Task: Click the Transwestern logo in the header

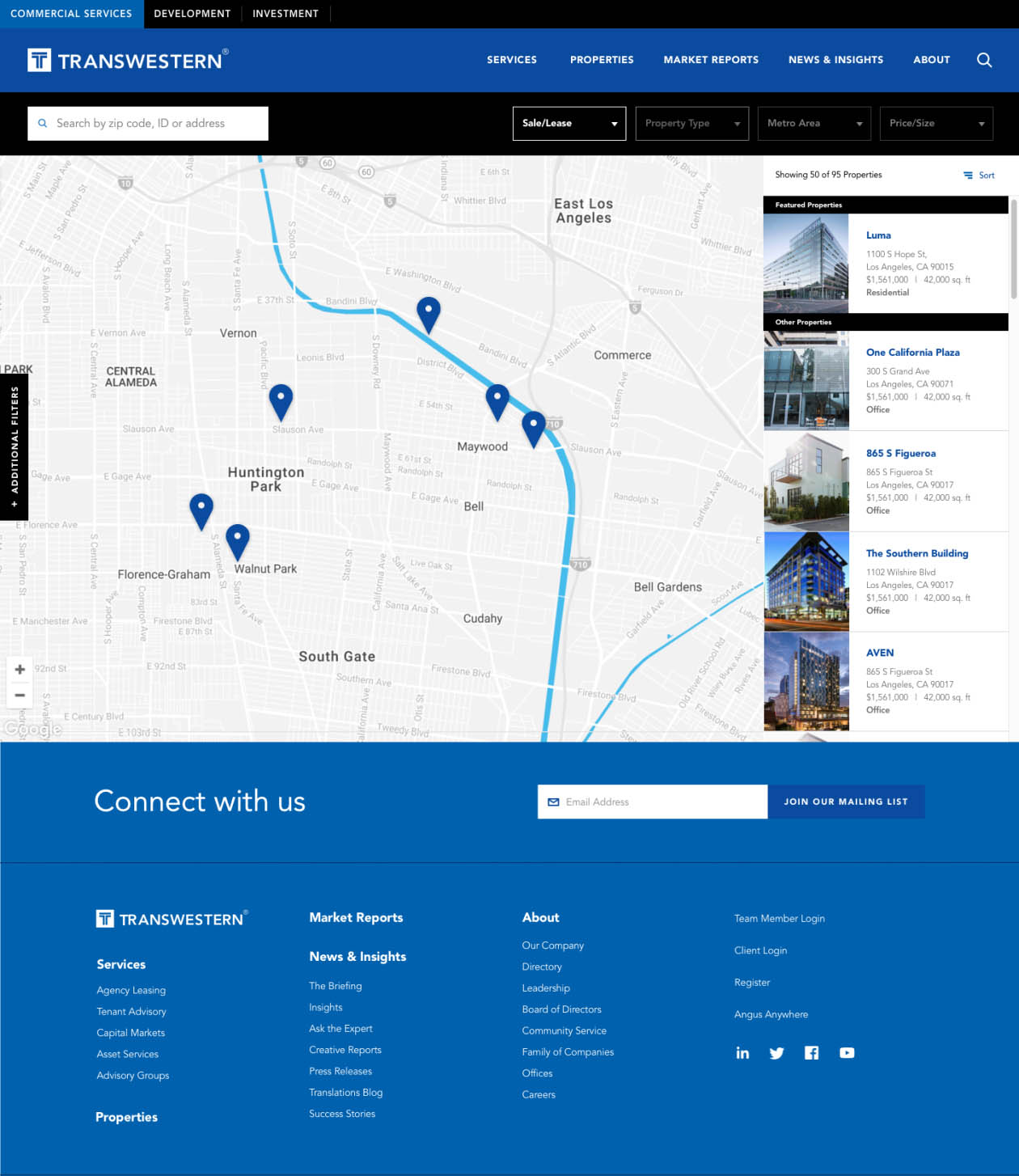Action: (x=128, y=60)
